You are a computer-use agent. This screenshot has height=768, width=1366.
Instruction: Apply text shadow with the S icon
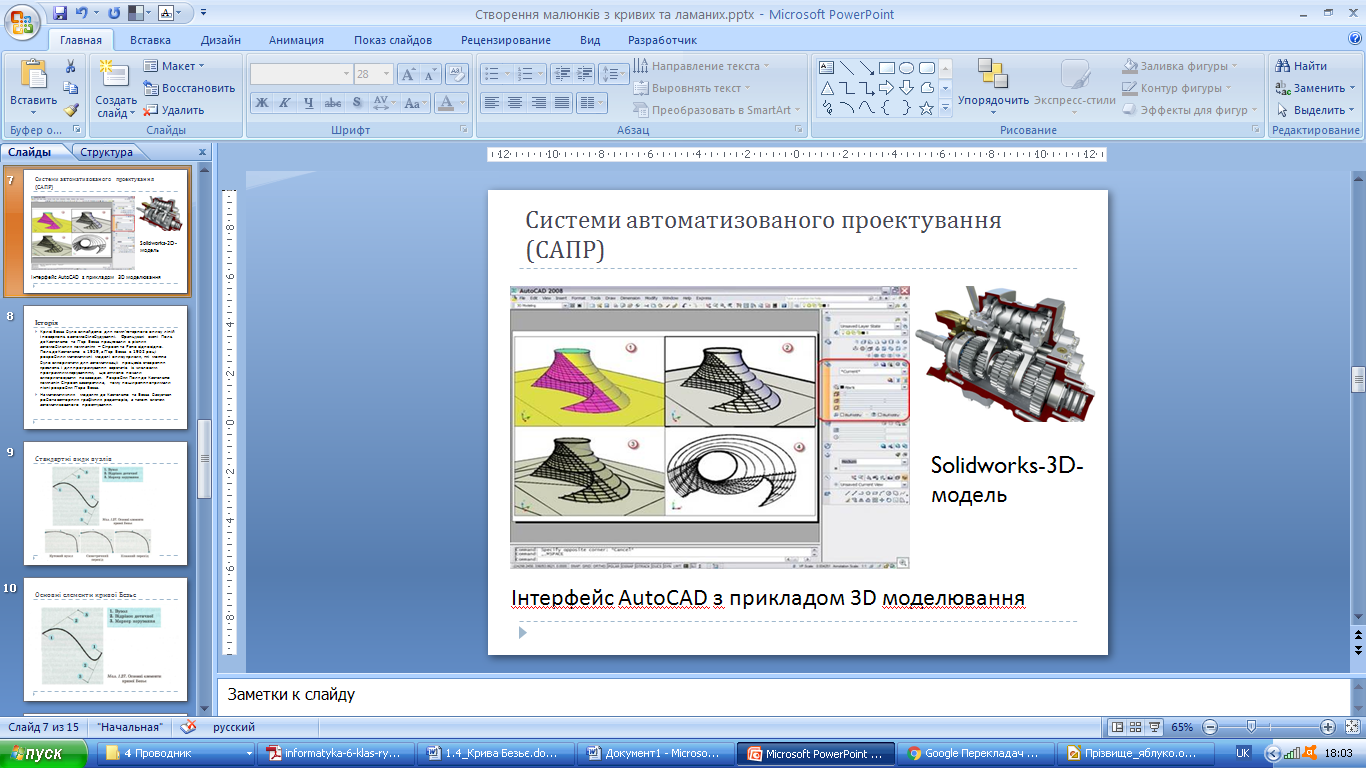pos(356,102)
